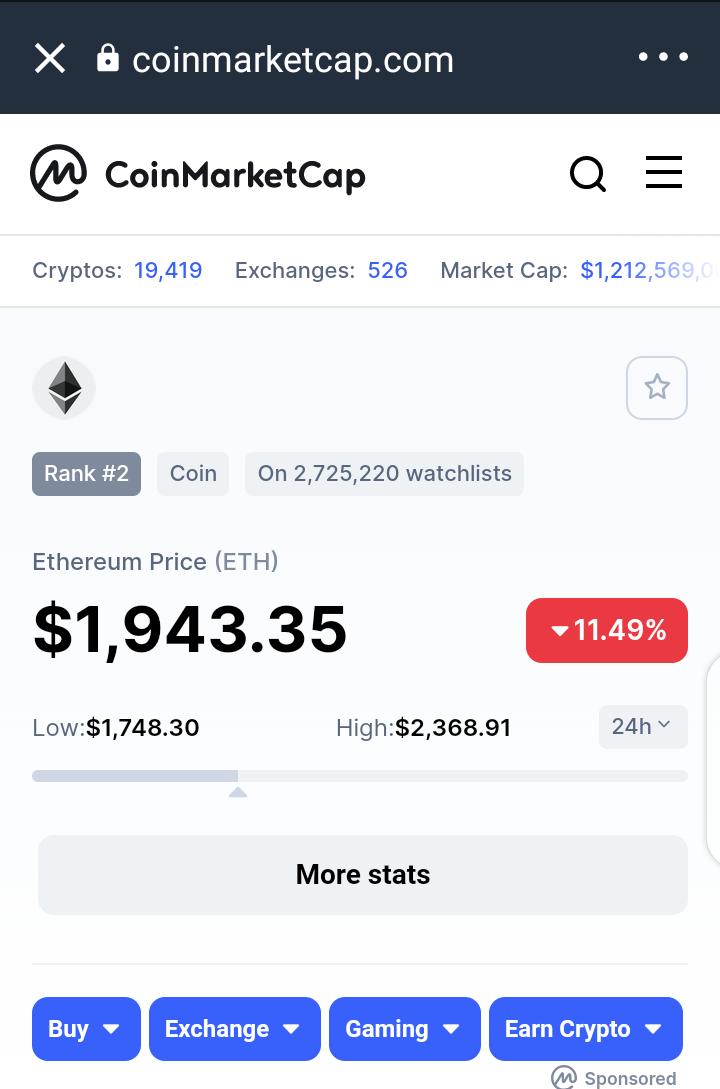
Task: Expand the Buy dropdown
Action: pos(86,1029)
